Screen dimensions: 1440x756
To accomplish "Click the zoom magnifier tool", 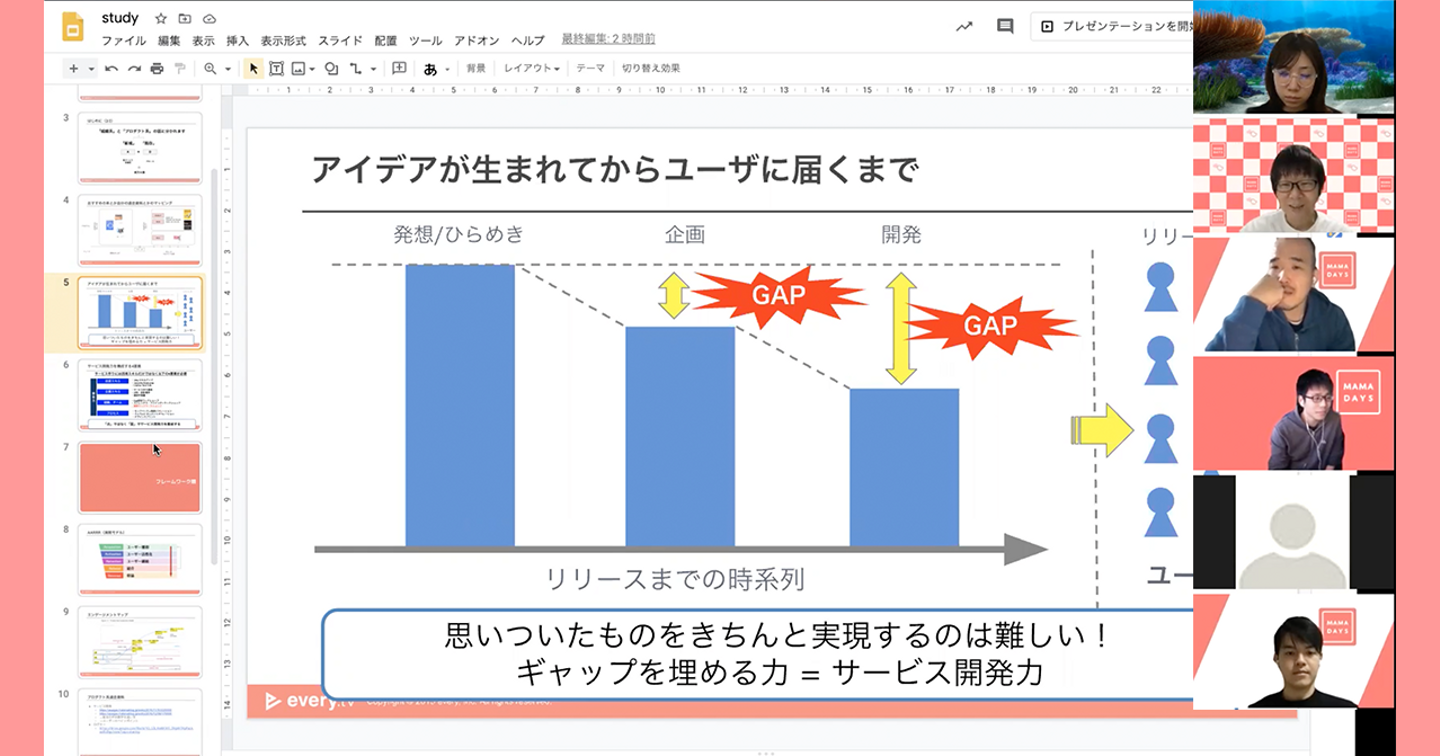I will (210, 69).
